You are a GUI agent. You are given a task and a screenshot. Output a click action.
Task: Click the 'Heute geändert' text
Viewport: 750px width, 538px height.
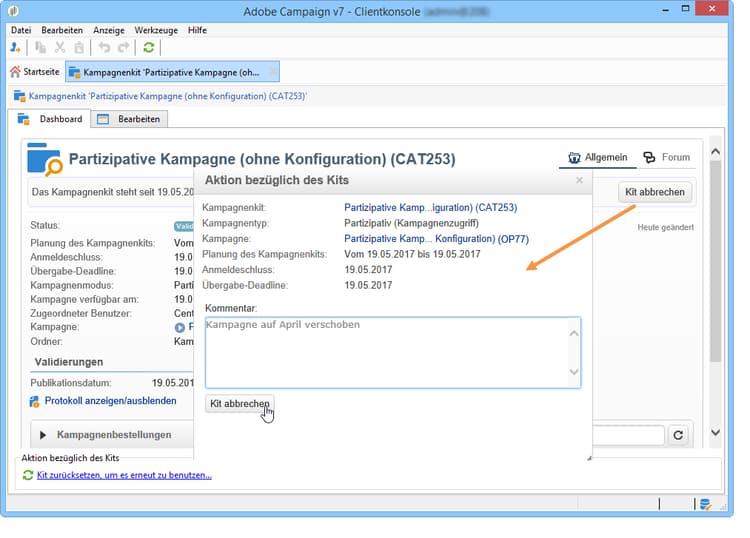click(665, 227)
